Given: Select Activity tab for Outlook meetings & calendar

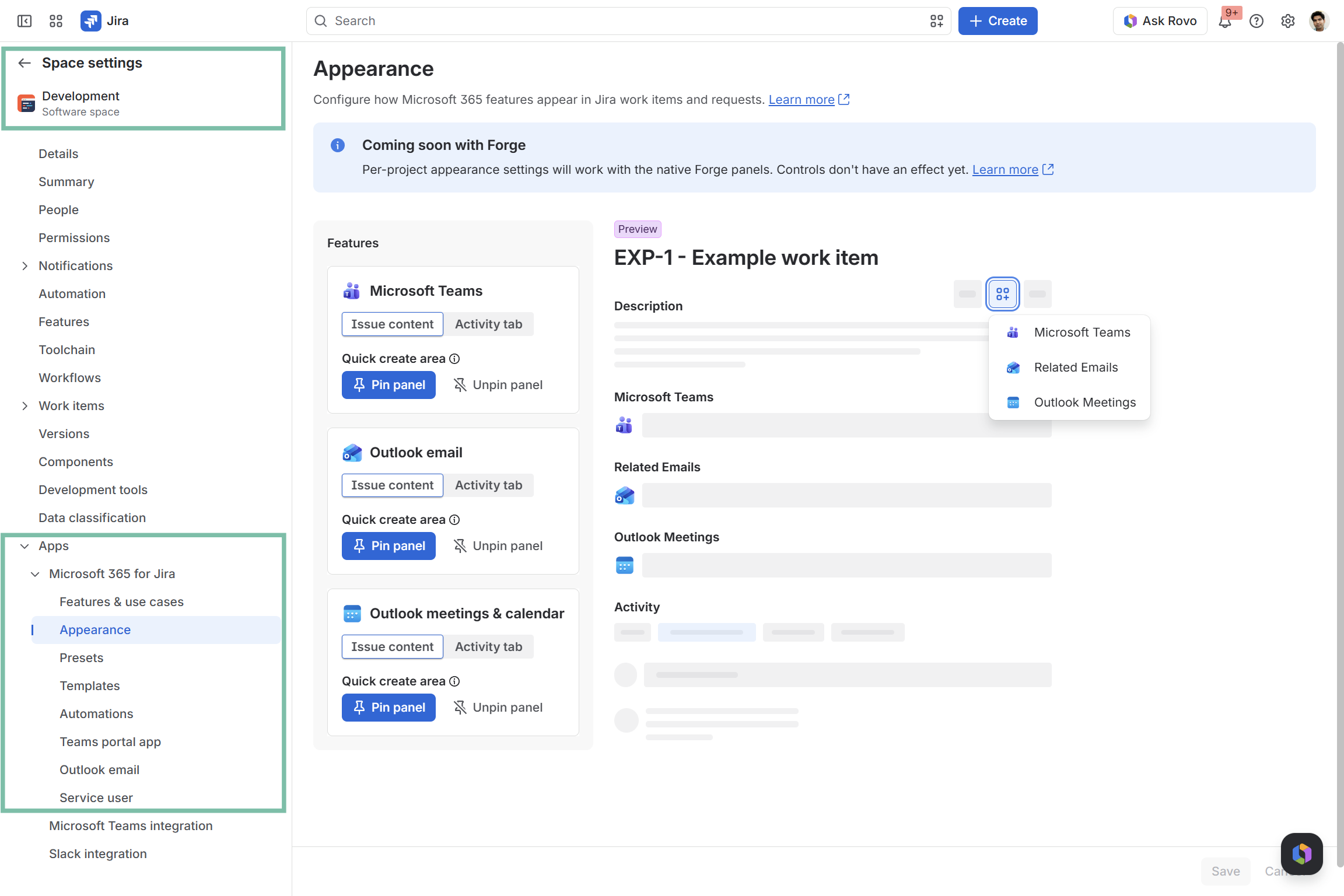Looking at the screenshot, I should [489, 647].
